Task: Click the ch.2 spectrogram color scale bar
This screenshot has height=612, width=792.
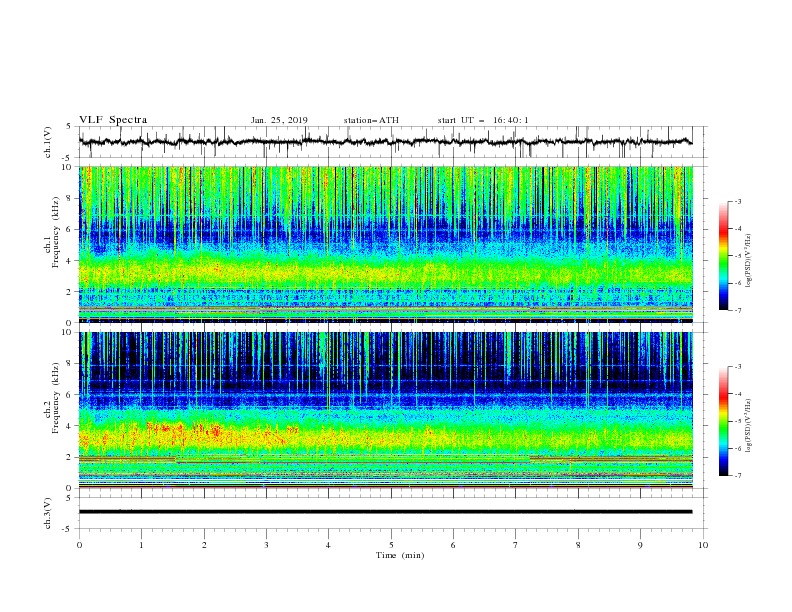Action: click(x=723, y=421)
